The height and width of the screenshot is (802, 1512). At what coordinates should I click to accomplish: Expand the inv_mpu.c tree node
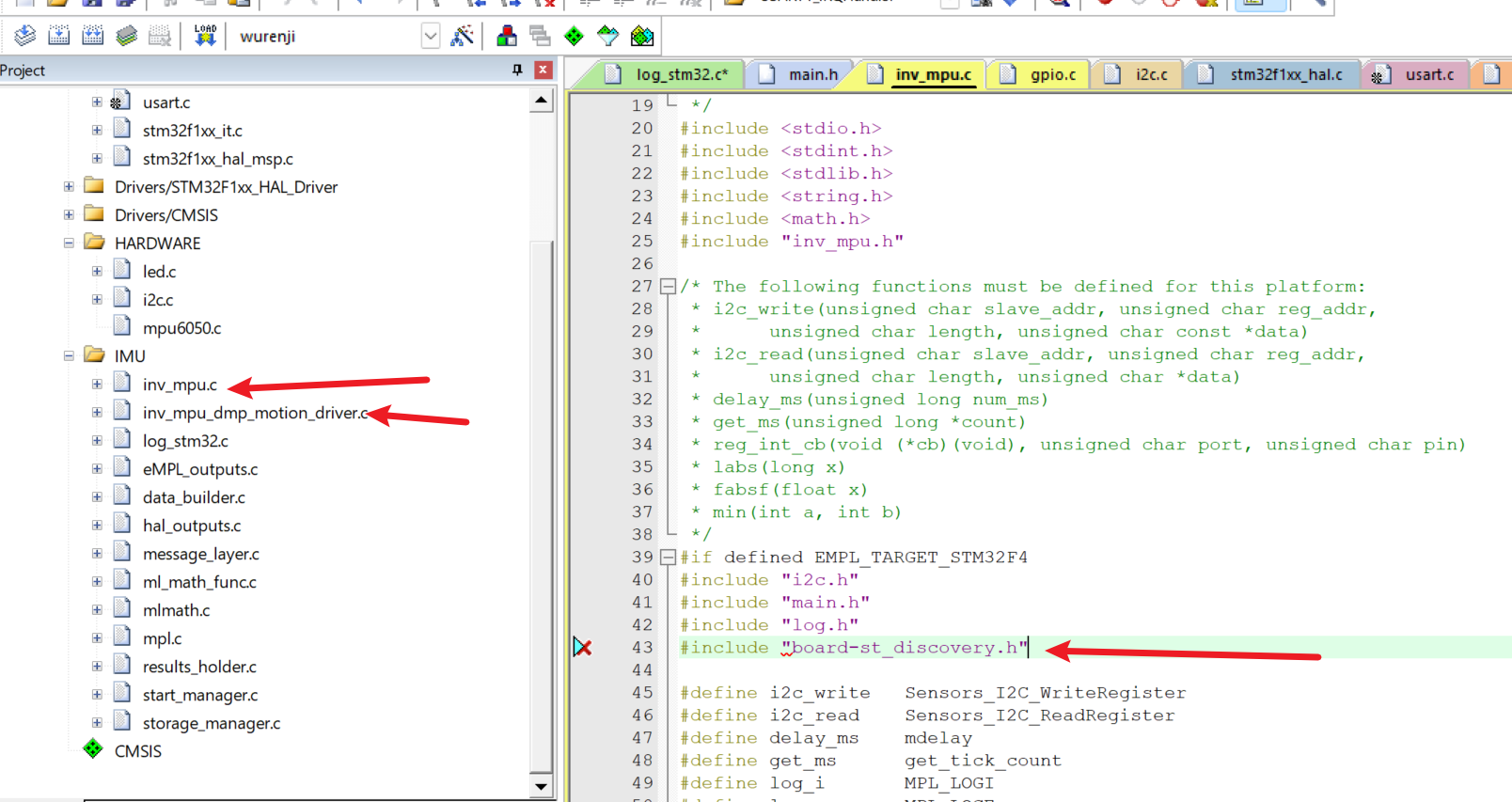[97, 384]
